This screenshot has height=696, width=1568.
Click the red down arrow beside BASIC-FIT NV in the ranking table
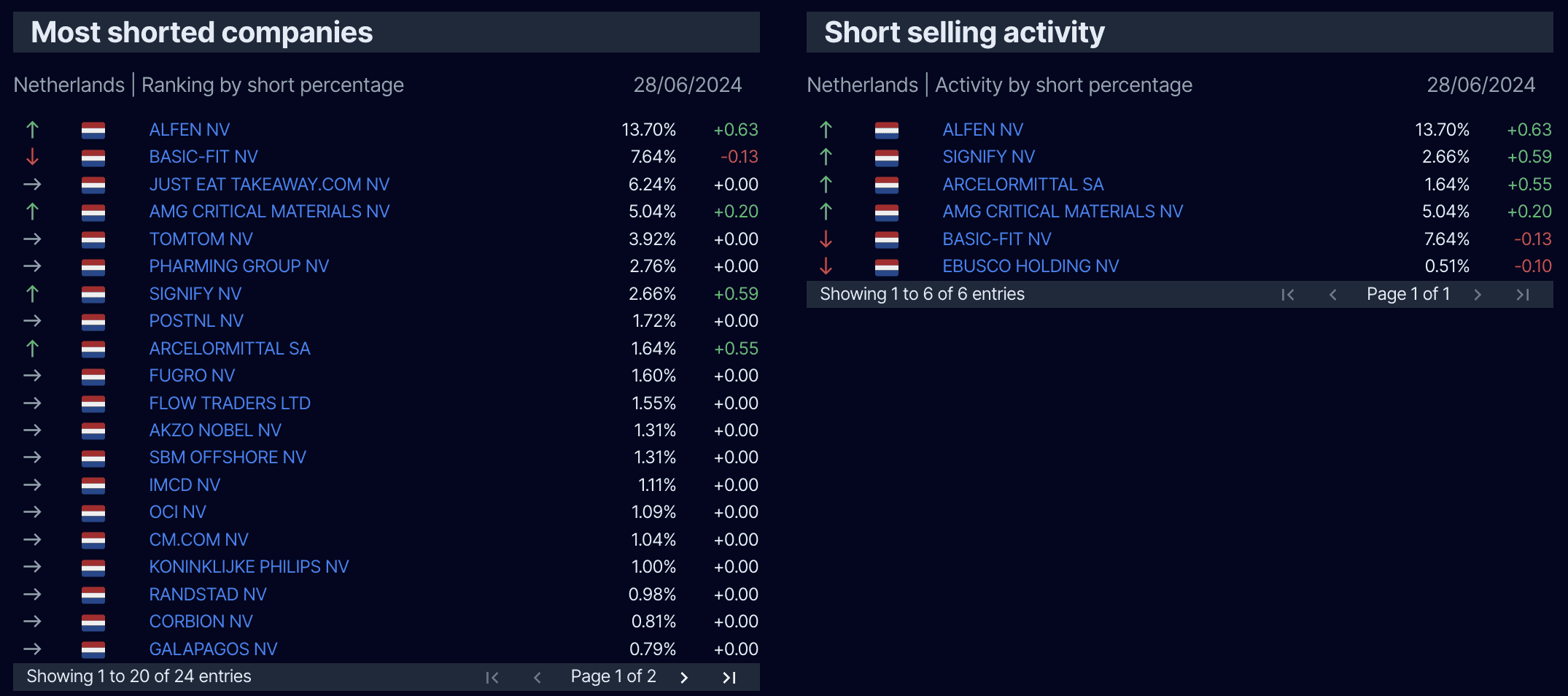[32, 157]
